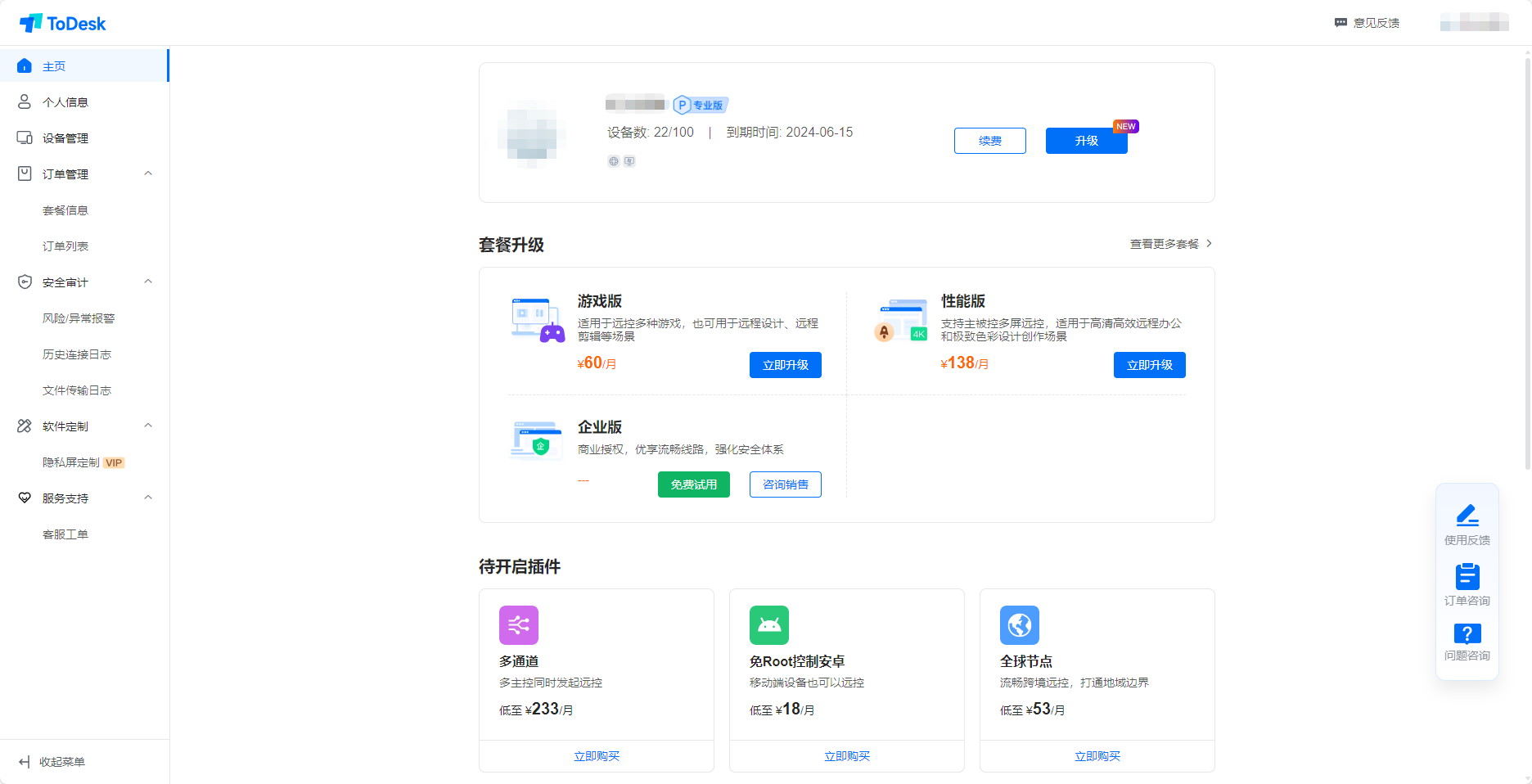This screenshot has height=784, width=1532.
Task: Click the 咨询销售 button
Action: (x=786, y=484)
